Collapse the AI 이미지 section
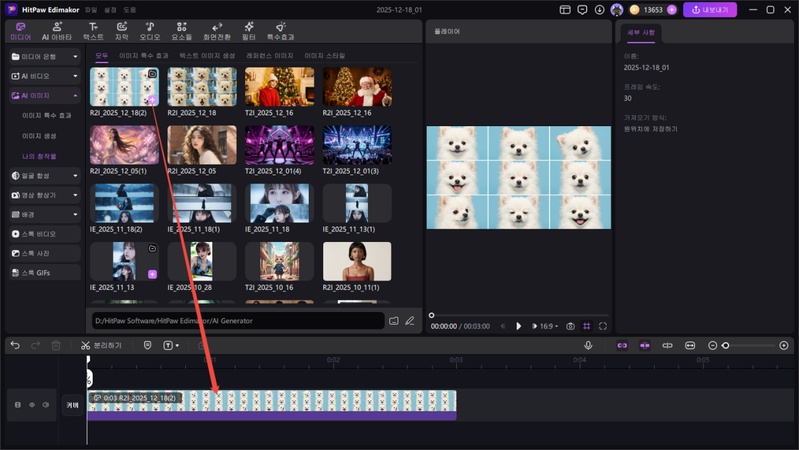This screenshot has height=450, width=799. [45, 95]
